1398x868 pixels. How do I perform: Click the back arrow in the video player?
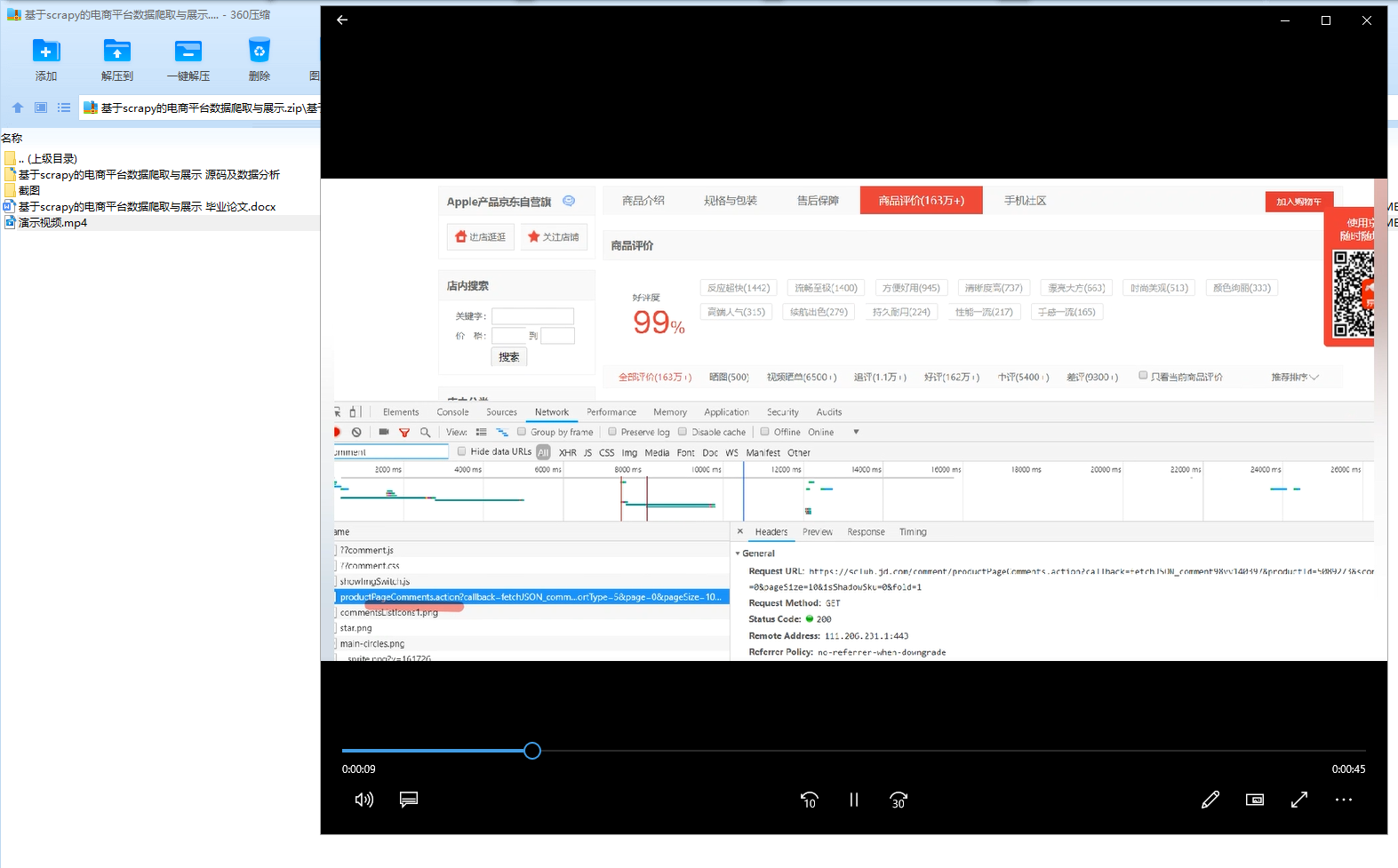click(342, 20)
